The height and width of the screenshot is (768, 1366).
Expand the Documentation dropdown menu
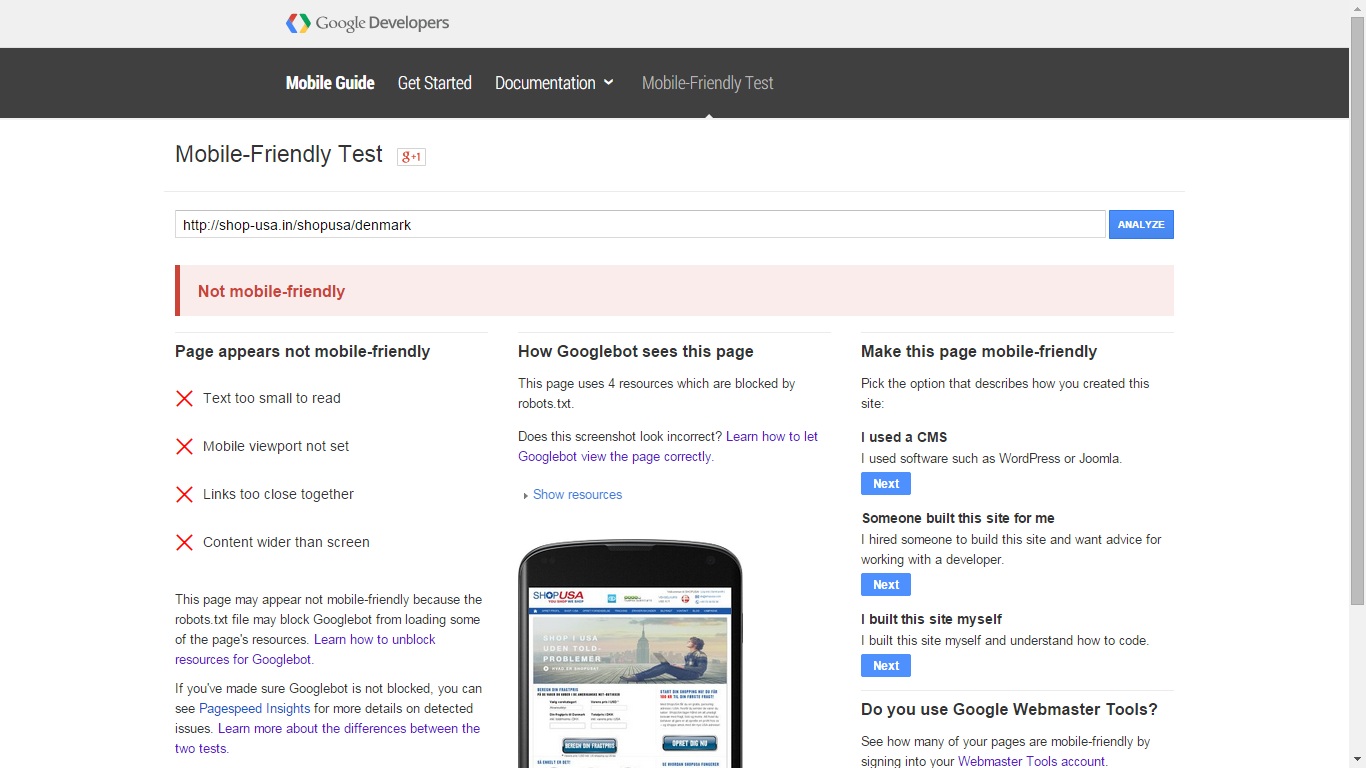pos(554,83)
